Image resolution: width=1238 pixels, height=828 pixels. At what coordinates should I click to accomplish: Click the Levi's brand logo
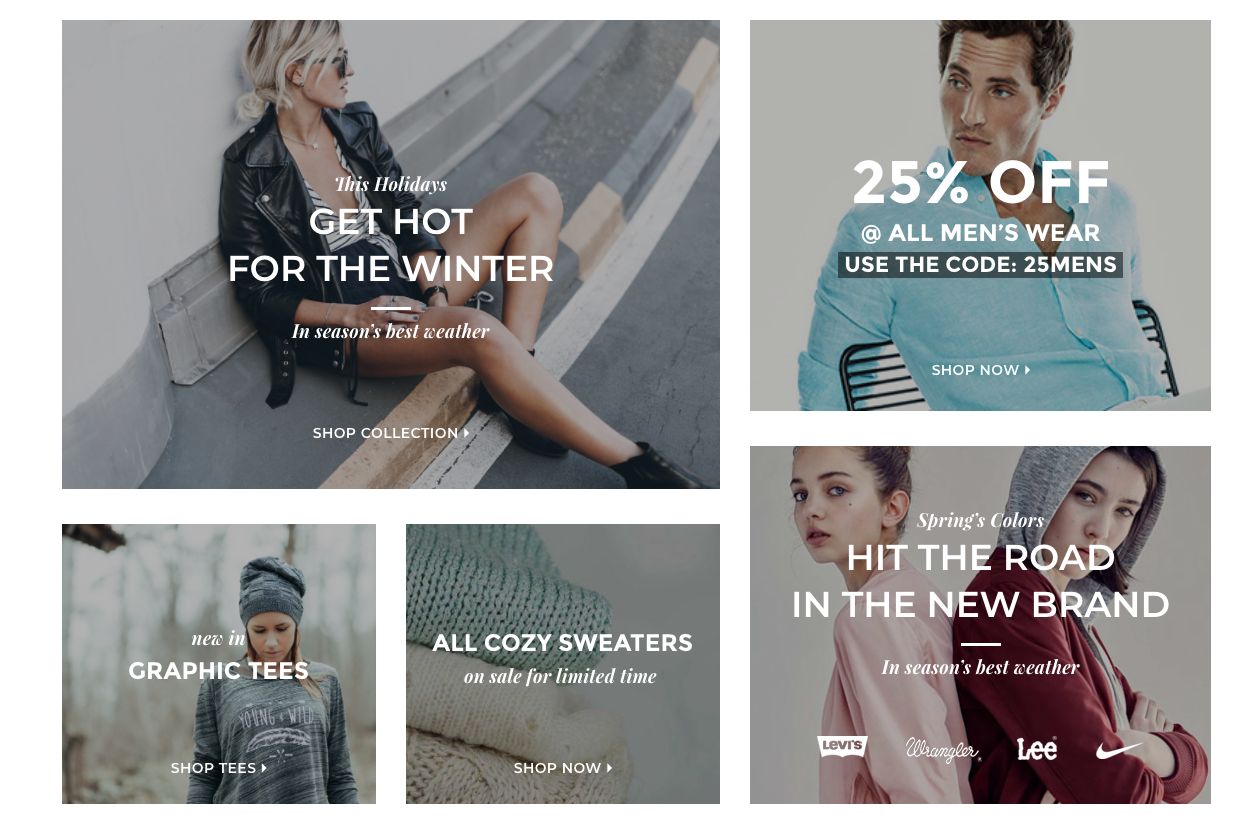click(842, 747)
